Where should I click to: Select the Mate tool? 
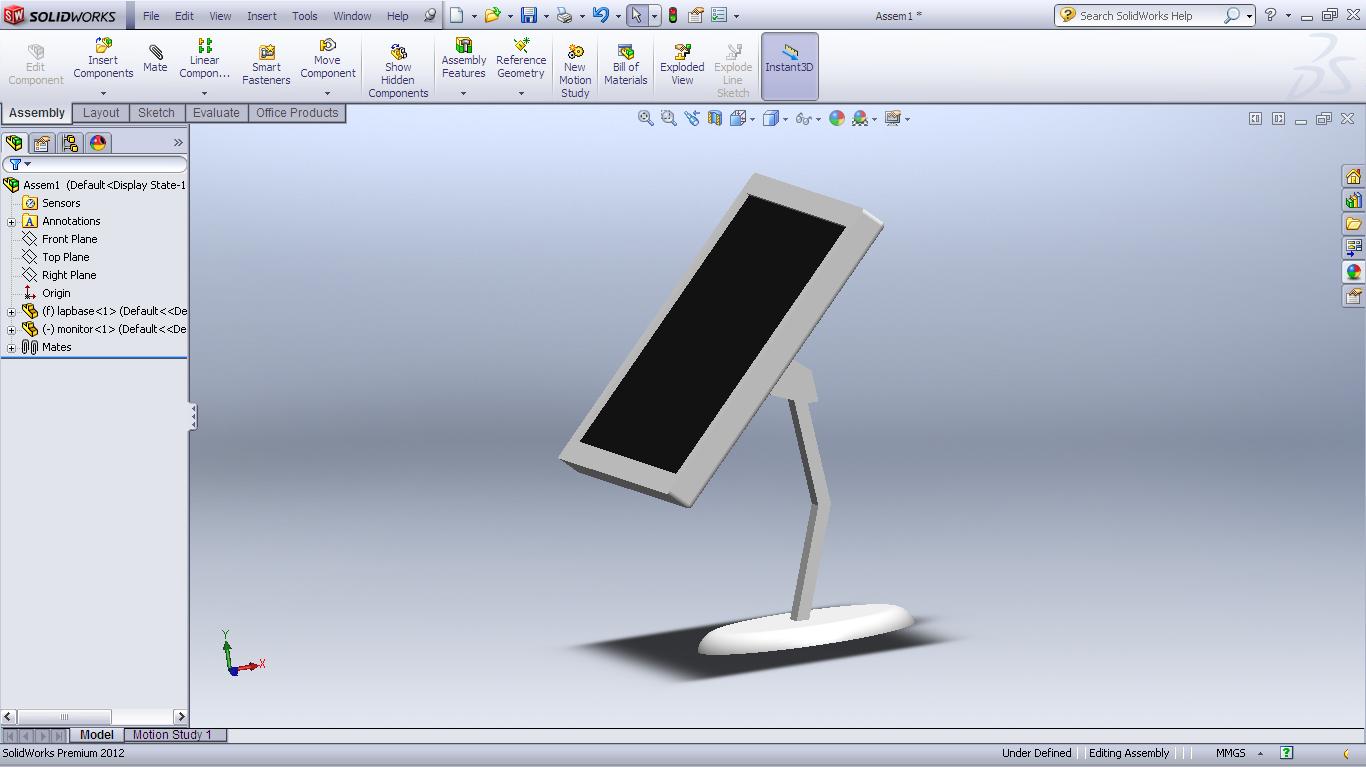pyautogui.click(x=155, y=60)
